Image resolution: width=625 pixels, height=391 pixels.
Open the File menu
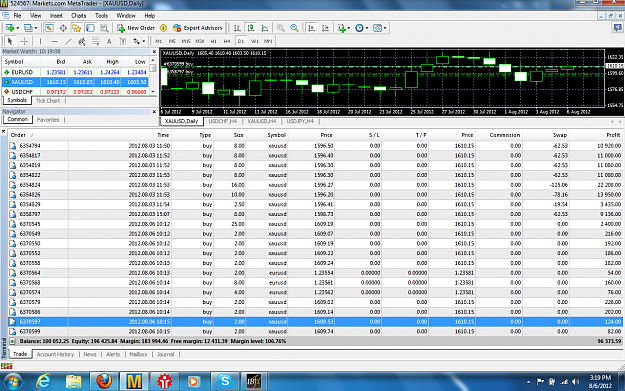(x=17, y=16)
